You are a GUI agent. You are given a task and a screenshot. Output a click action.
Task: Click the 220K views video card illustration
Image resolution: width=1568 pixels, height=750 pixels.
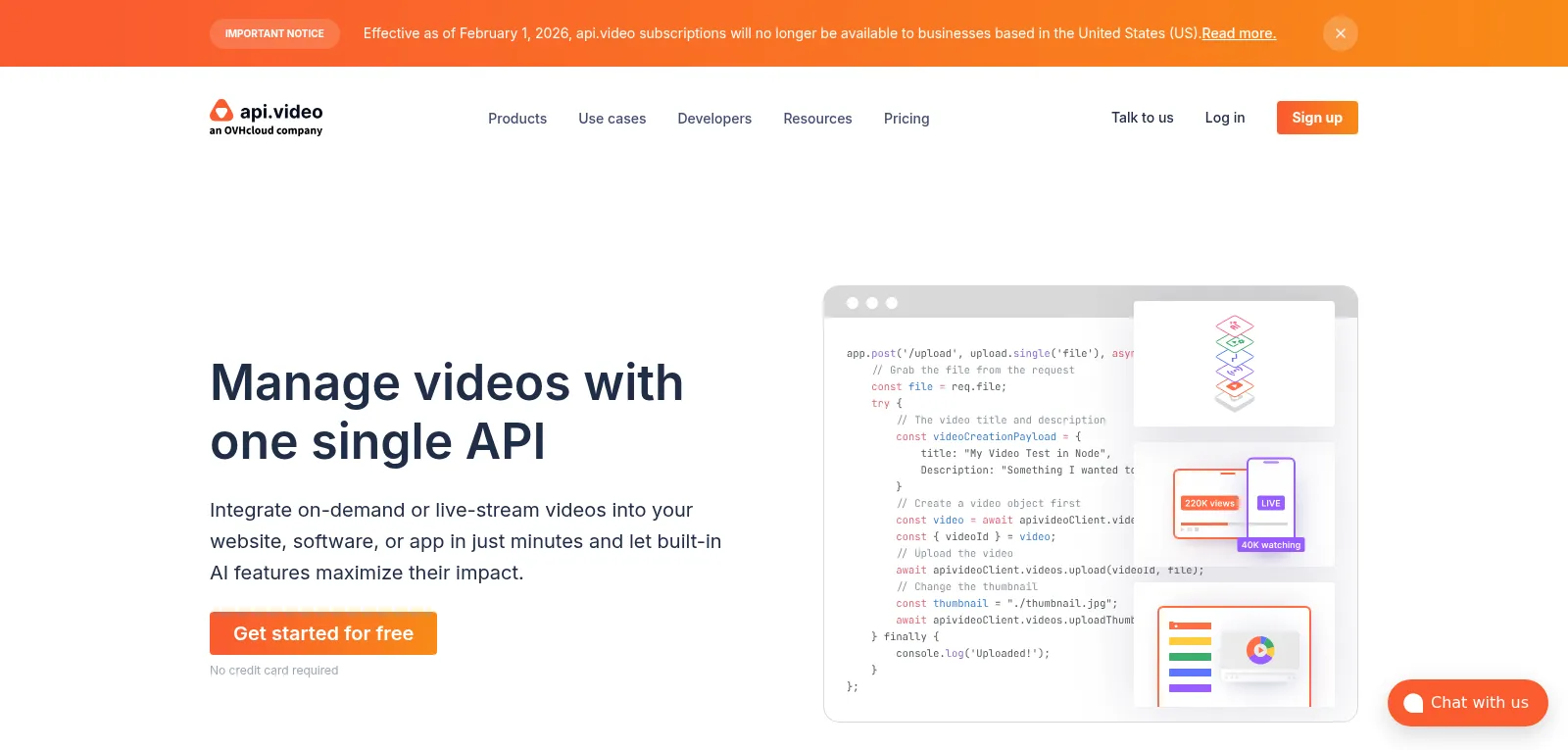point(1210,504)
